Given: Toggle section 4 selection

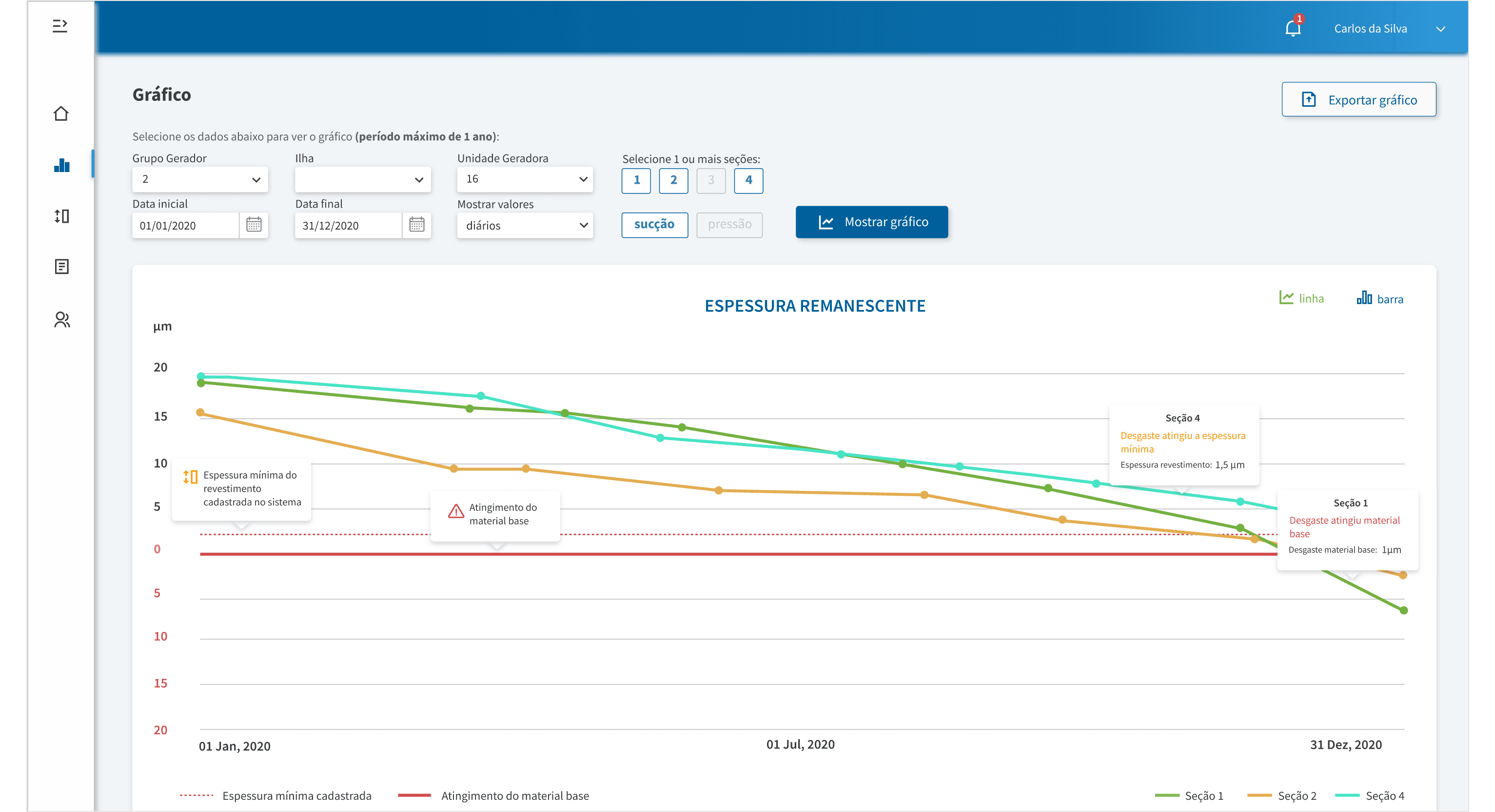Looking at the screenshot, I should coord(748,180).
